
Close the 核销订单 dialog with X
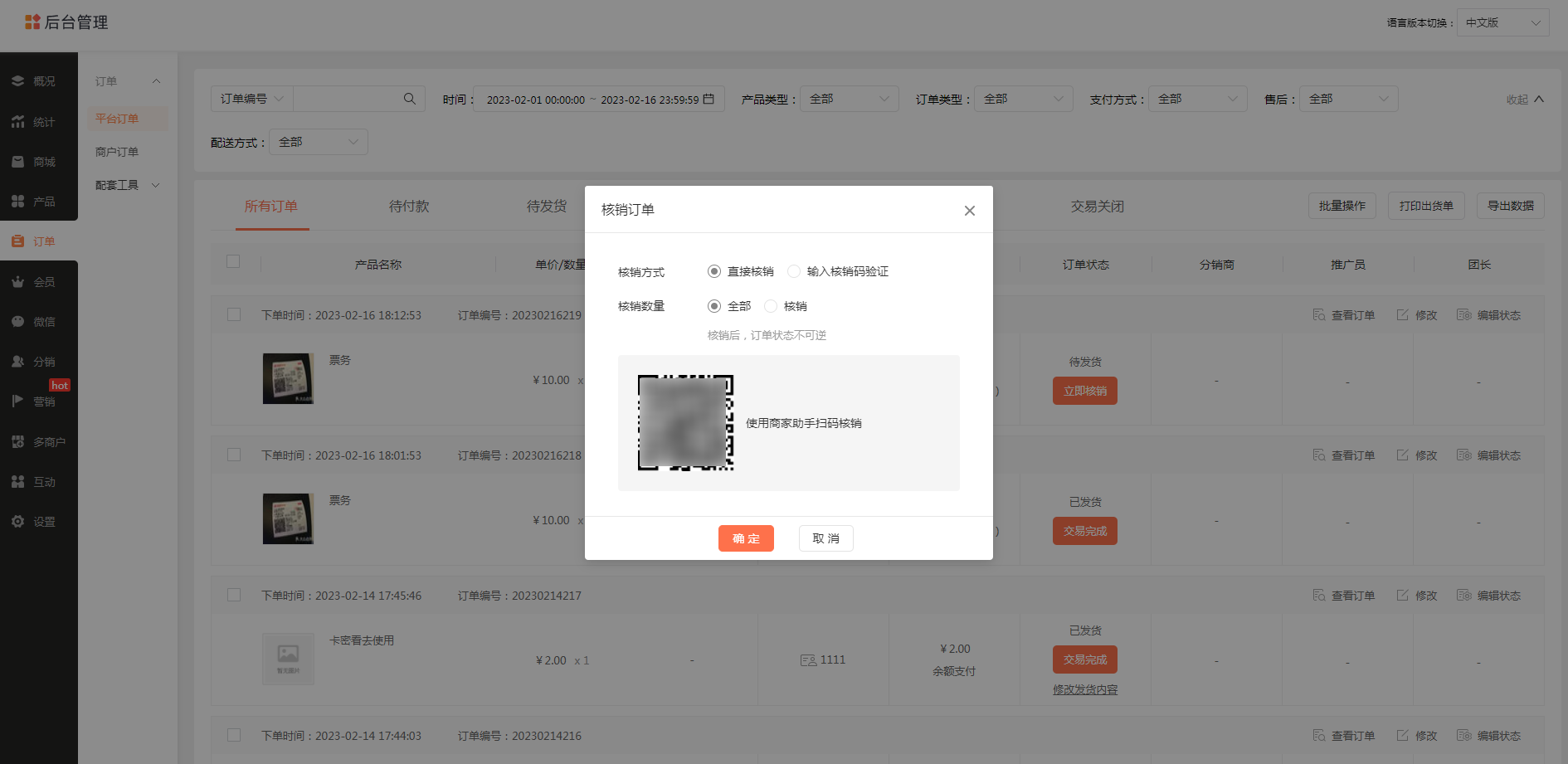[969, 211]
